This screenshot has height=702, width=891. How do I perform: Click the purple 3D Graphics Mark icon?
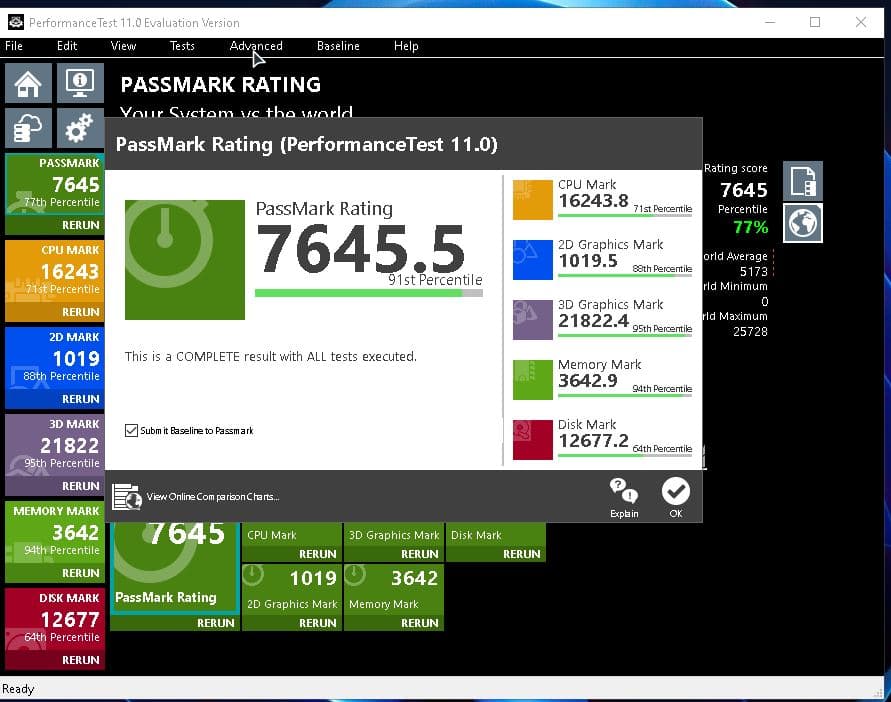(532, 319)
